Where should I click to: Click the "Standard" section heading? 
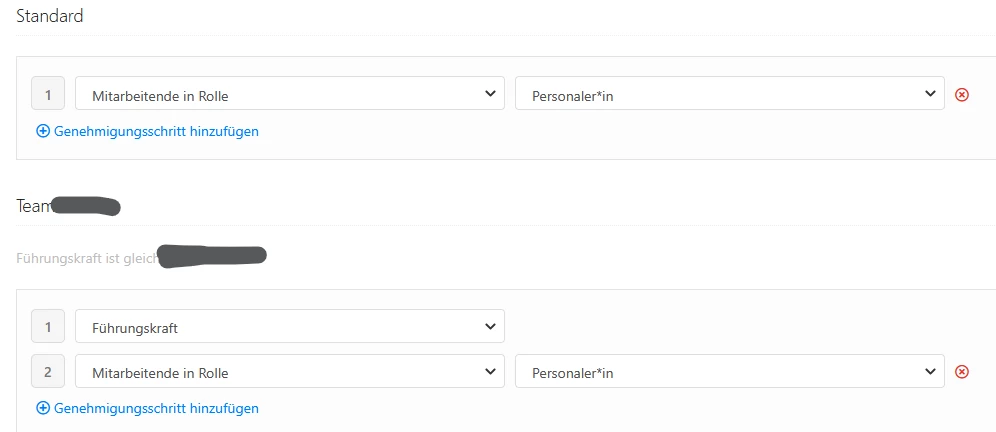tap(50, 16)
